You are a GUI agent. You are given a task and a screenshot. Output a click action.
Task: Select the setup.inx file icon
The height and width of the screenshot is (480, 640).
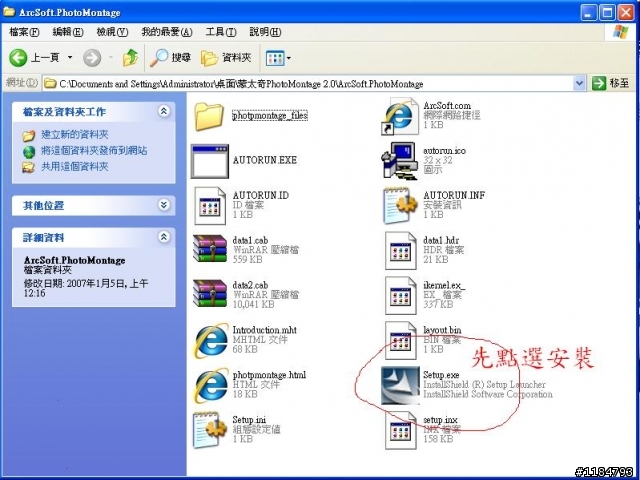point(401,430)
